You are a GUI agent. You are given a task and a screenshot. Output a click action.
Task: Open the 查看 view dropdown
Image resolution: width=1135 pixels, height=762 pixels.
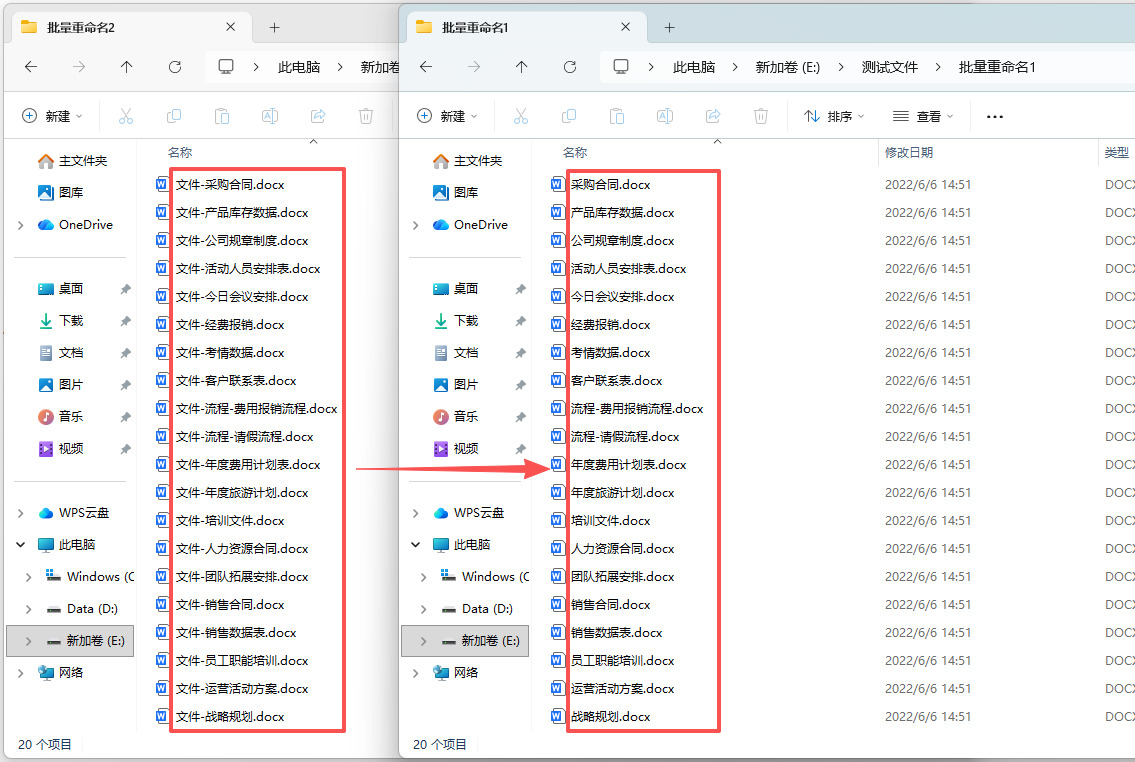tap(923, 117)
